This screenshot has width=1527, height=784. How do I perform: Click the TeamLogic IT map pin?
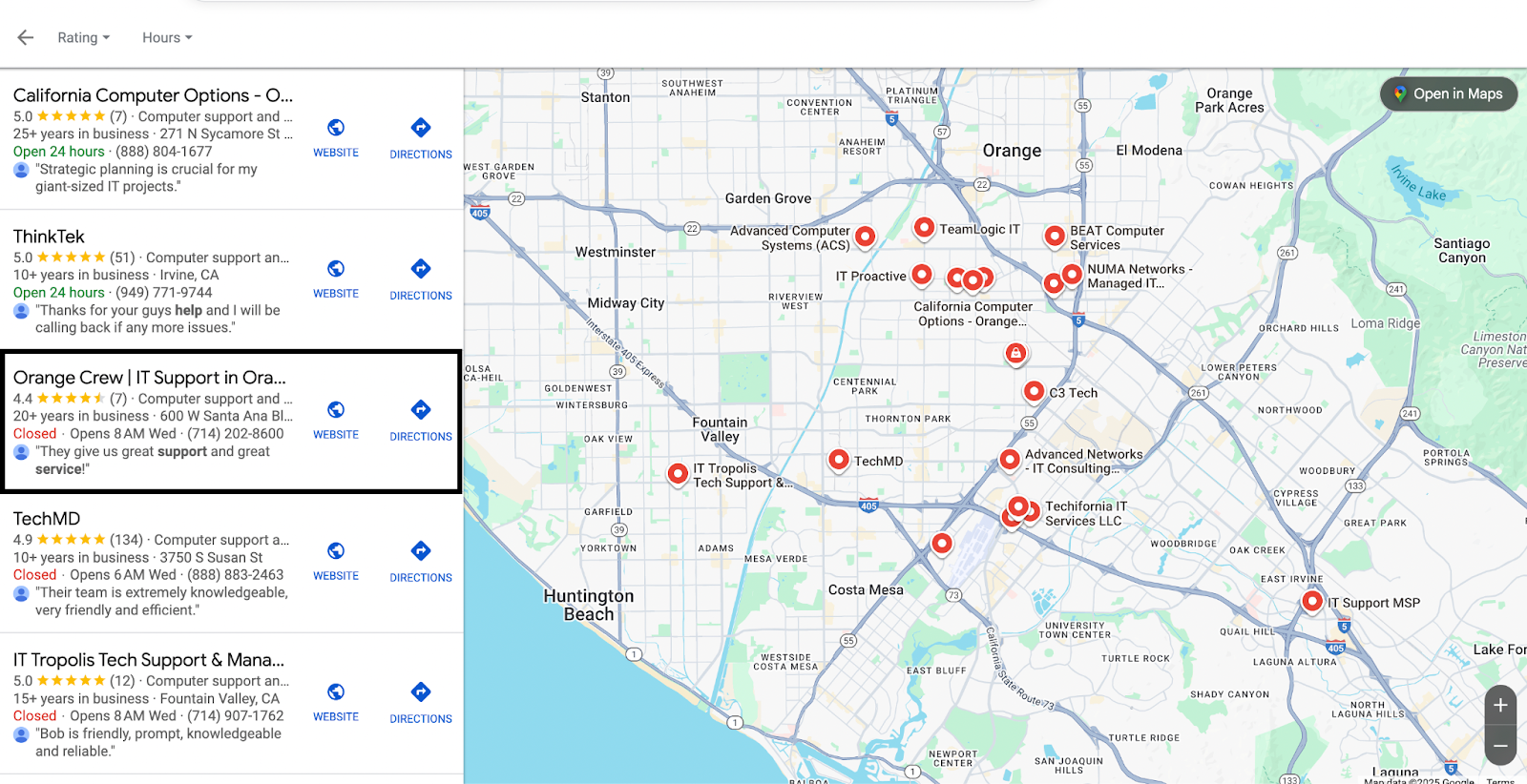(924, 228)
